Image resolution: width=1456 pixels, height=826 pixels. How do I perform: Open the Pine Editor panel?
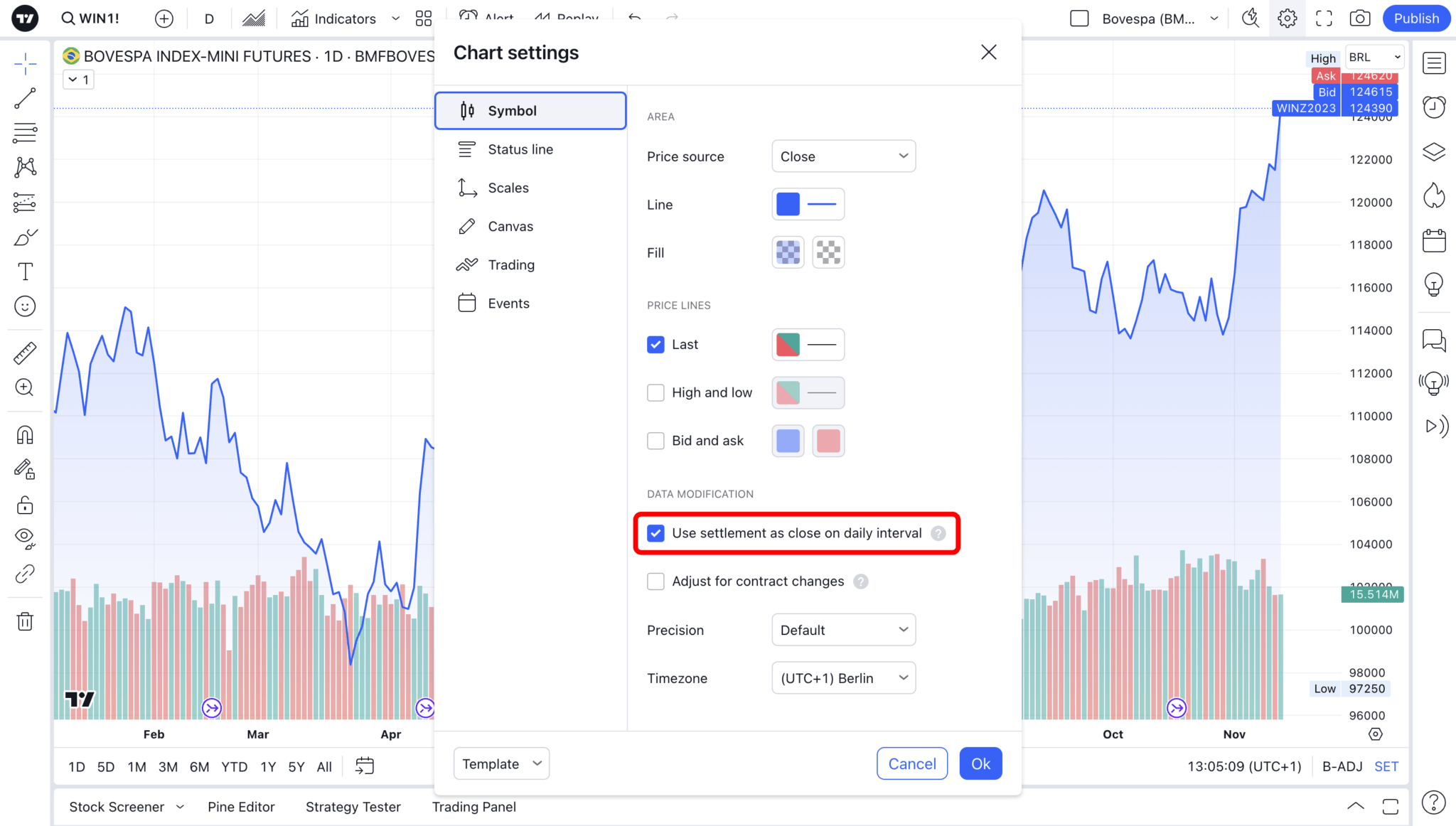pyautogui.click(x=241, y=806)
